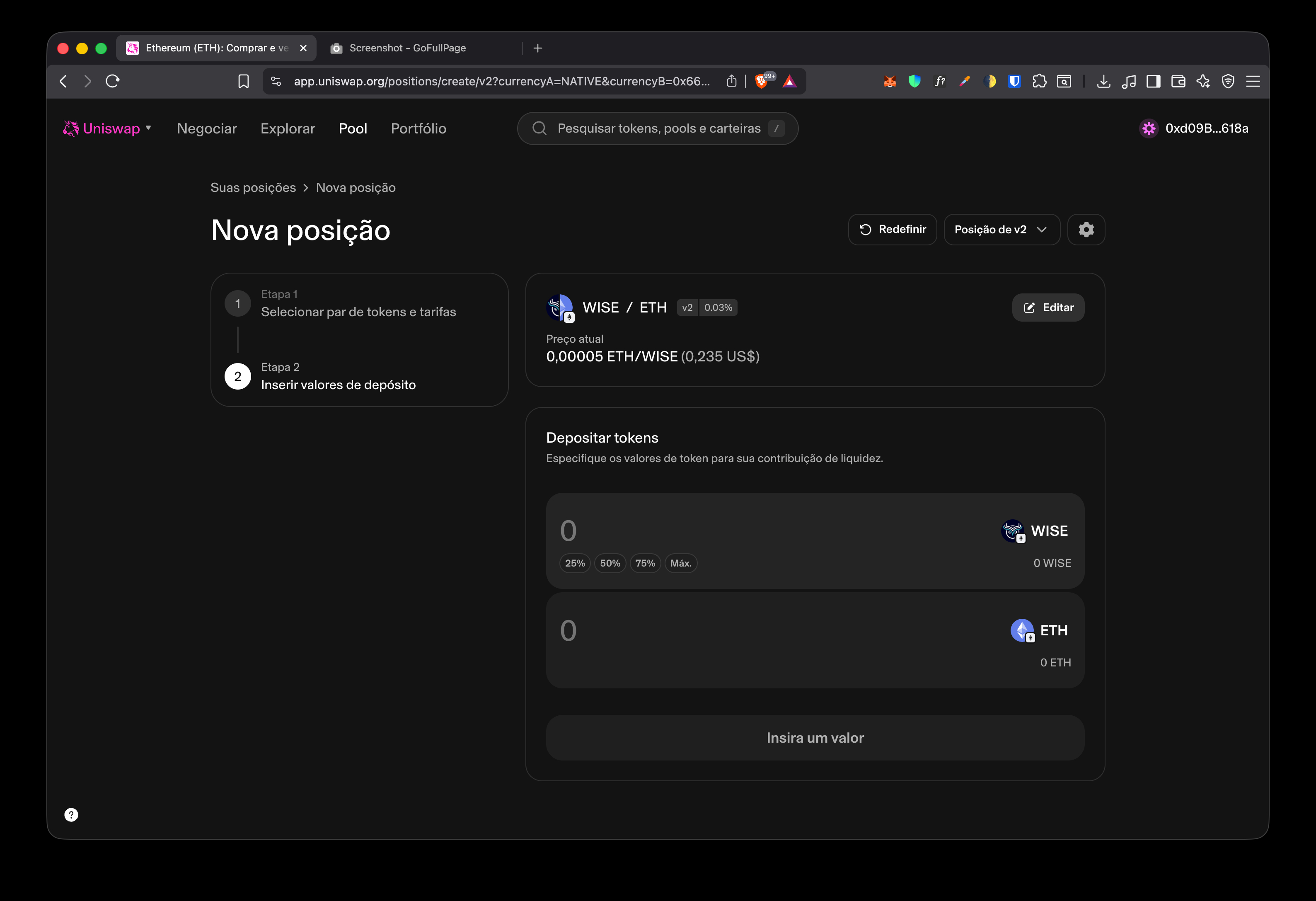Select the Ethereum (ETH) browser tab

click(x=216, y=48)
